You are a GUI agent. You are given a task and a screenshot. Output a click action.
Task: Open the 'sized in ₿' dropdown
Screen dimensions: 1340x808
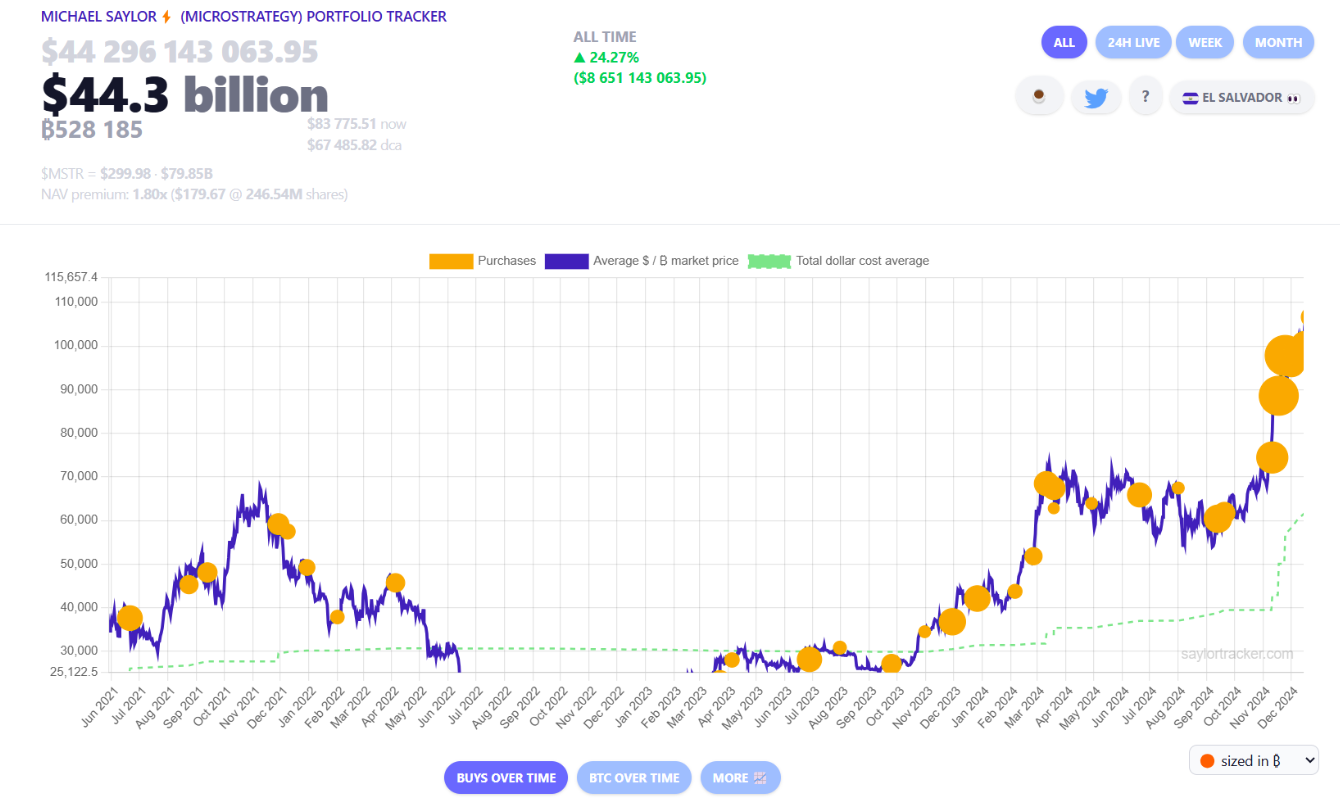(1254, 761)
